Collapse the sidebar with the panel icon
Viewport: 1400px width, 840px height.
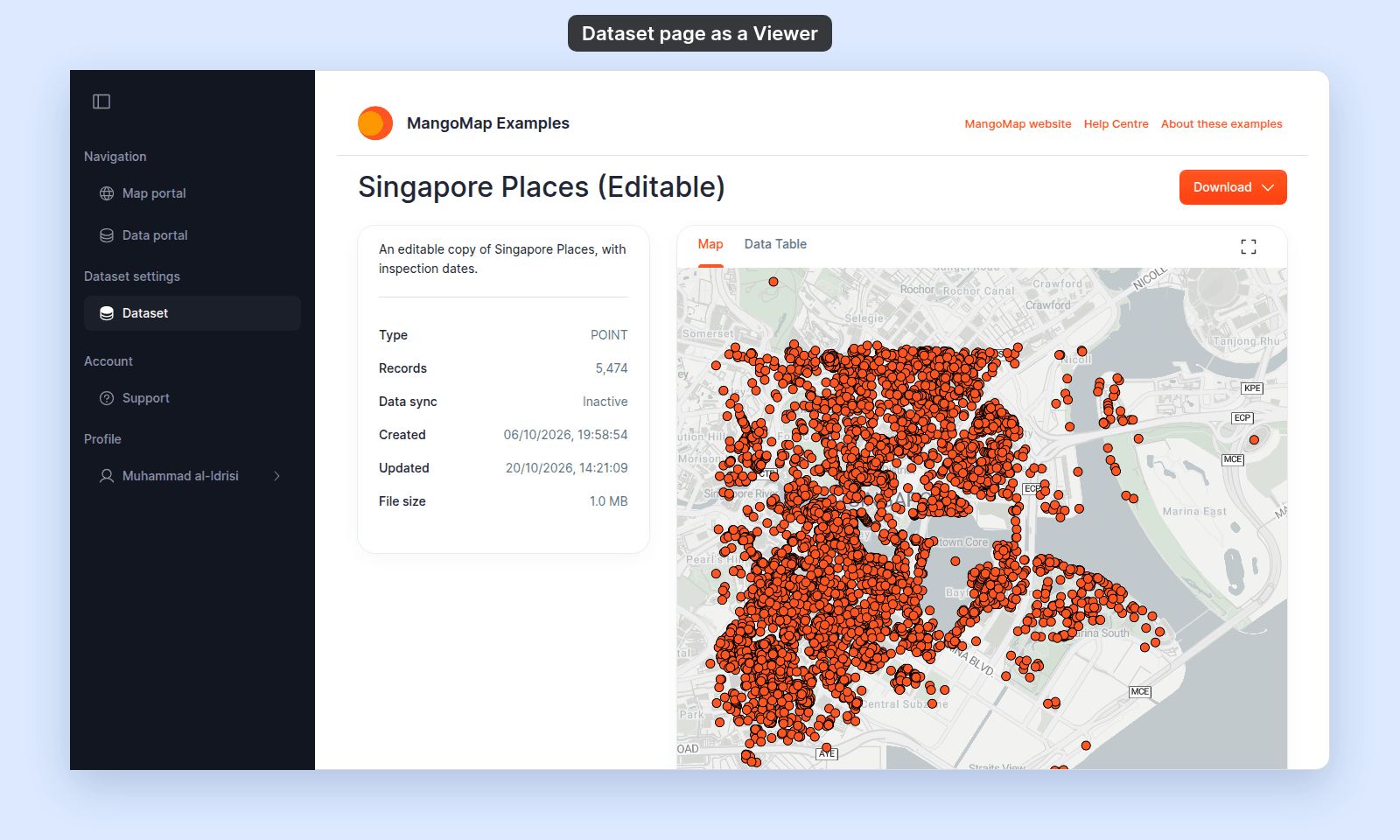(101, 101)
